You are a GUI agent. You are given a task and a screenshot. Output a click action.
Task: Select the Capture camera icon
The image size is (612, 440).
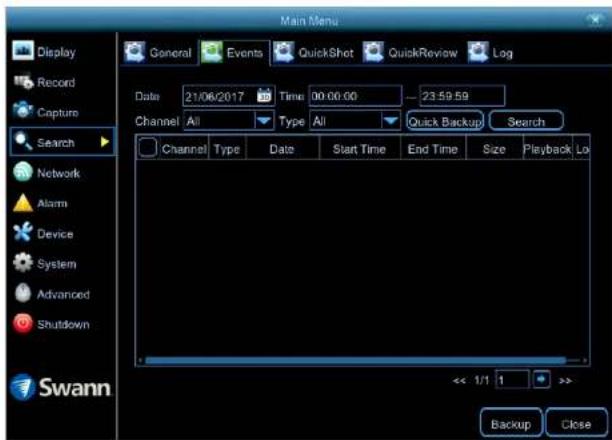23,110
